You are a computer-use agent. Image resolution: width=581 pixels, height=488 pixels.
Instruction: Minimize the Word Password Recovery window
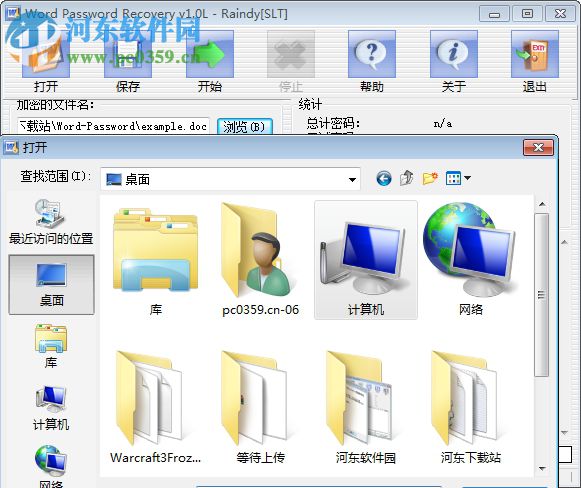(x=494, y=14)
